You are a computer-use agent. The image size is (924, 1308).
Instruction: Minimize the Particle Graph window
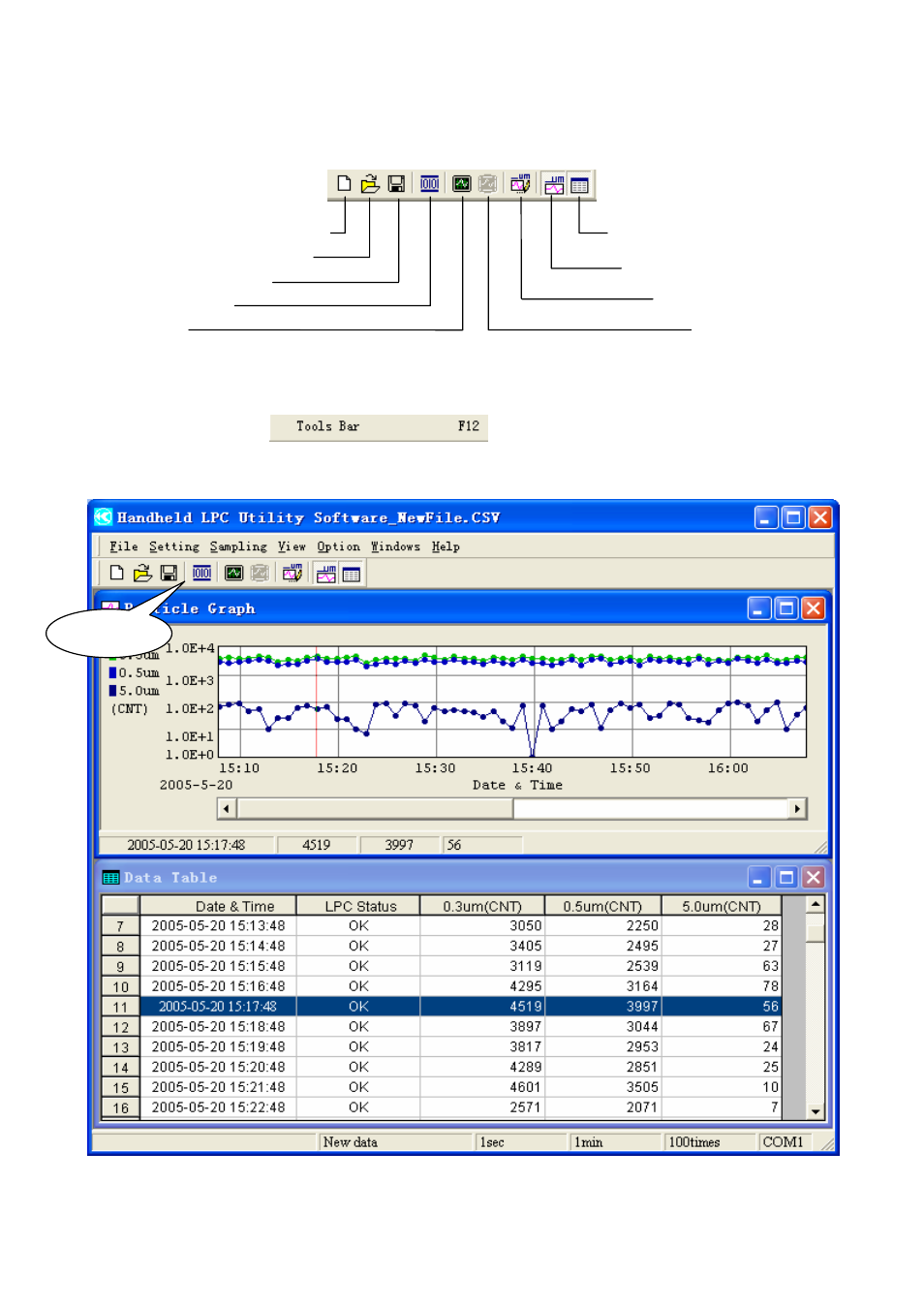760,608
